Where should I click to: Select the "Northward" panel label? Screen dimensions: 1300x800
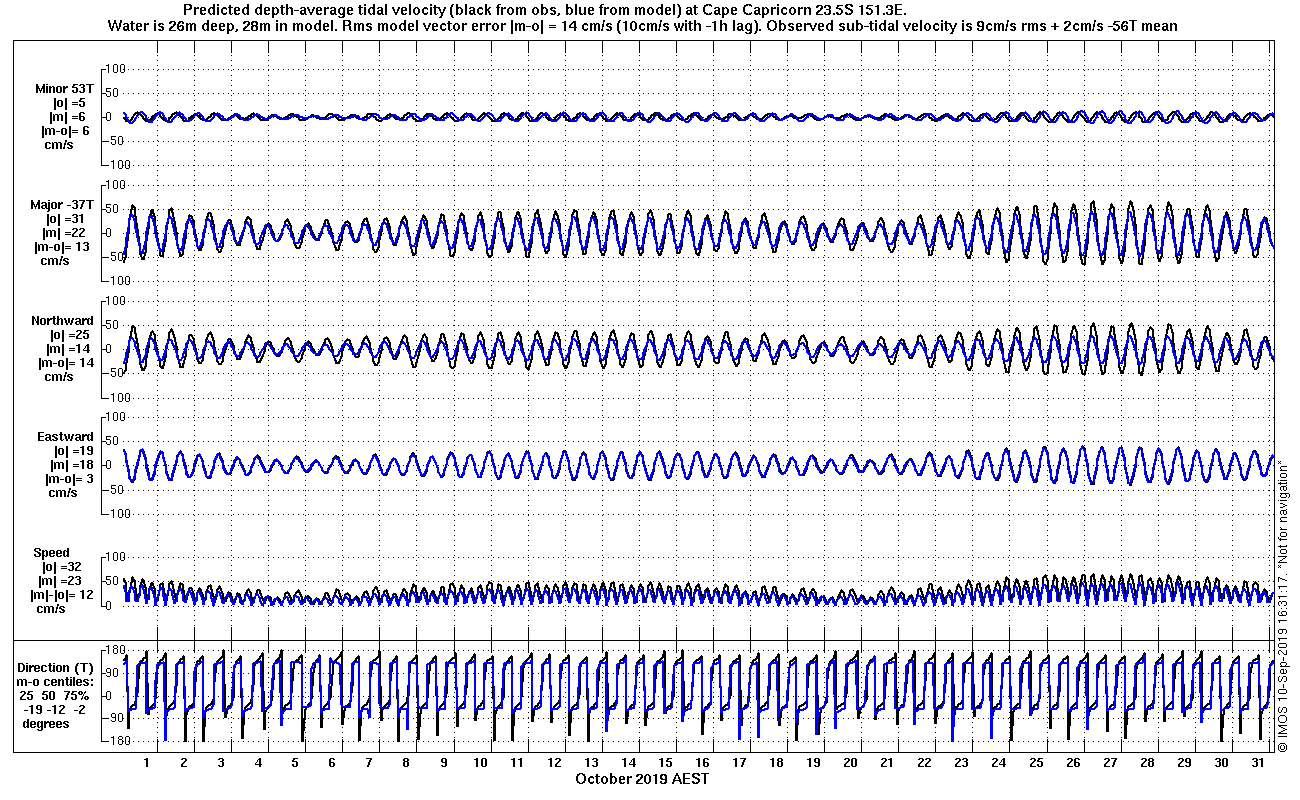(x=62, y=321)
